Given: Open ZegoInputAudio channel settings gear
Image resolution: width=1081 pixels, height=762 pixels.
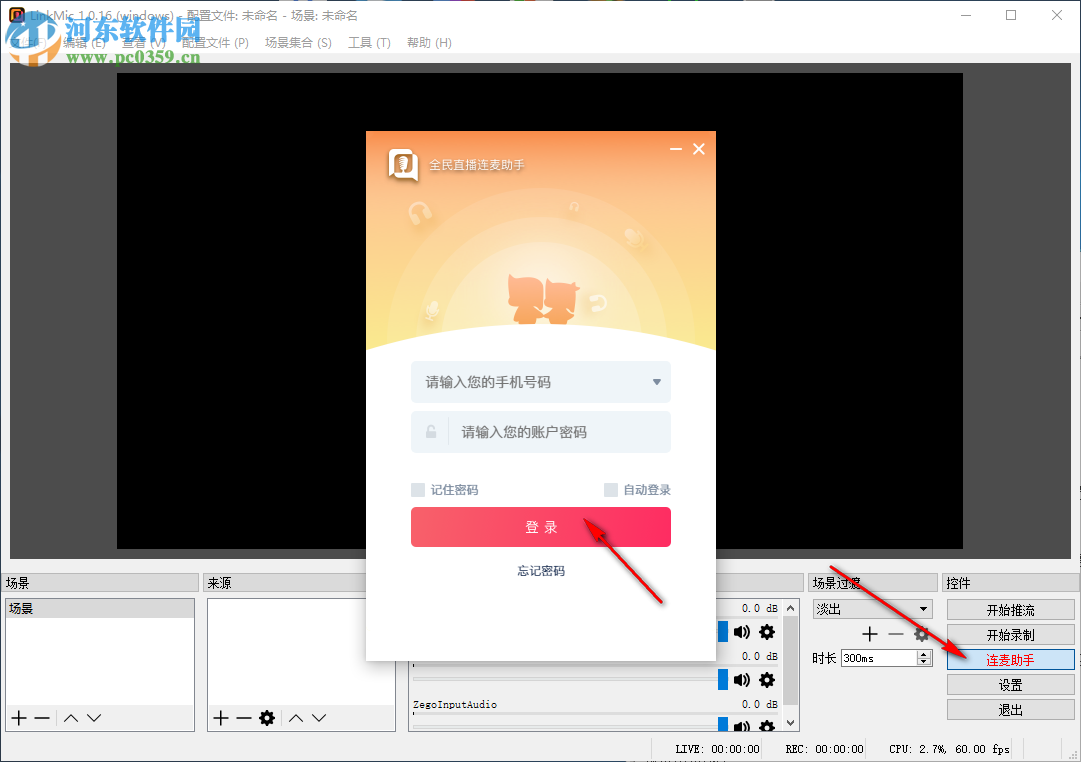Looking at the screenshot, I should click(767, 725).
